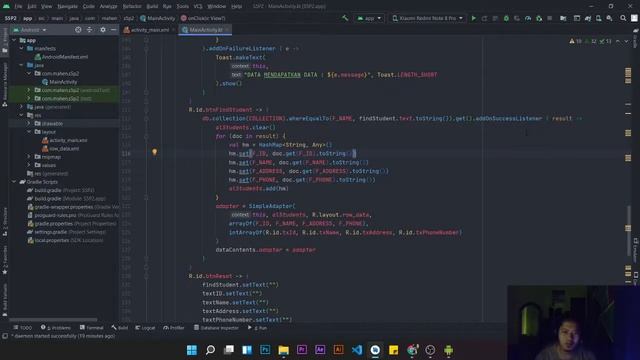The height and width of the screenshot is (360, 640).
Task: Open Visual Studio Code from the taskbar
Action: click(x=357, y=350)
